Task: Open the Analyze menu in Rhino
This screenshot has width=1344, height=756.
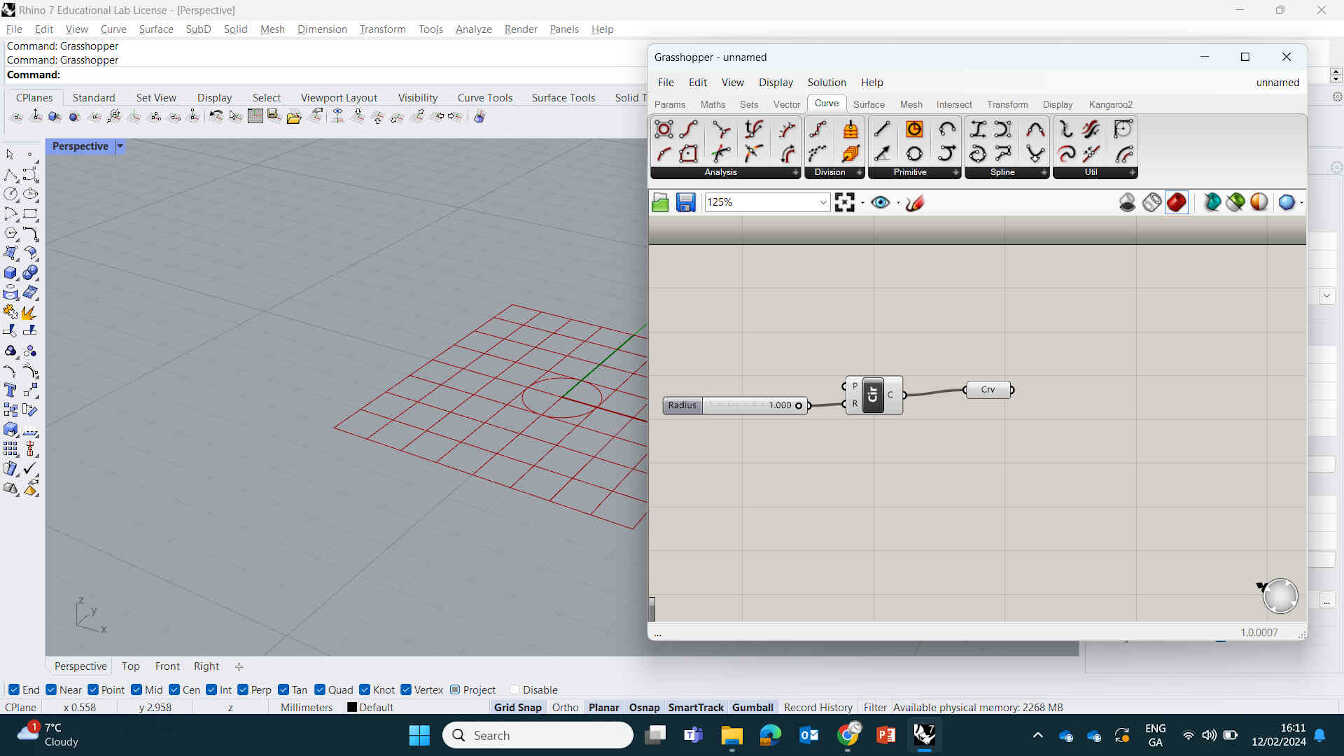Action: [473, 29]
